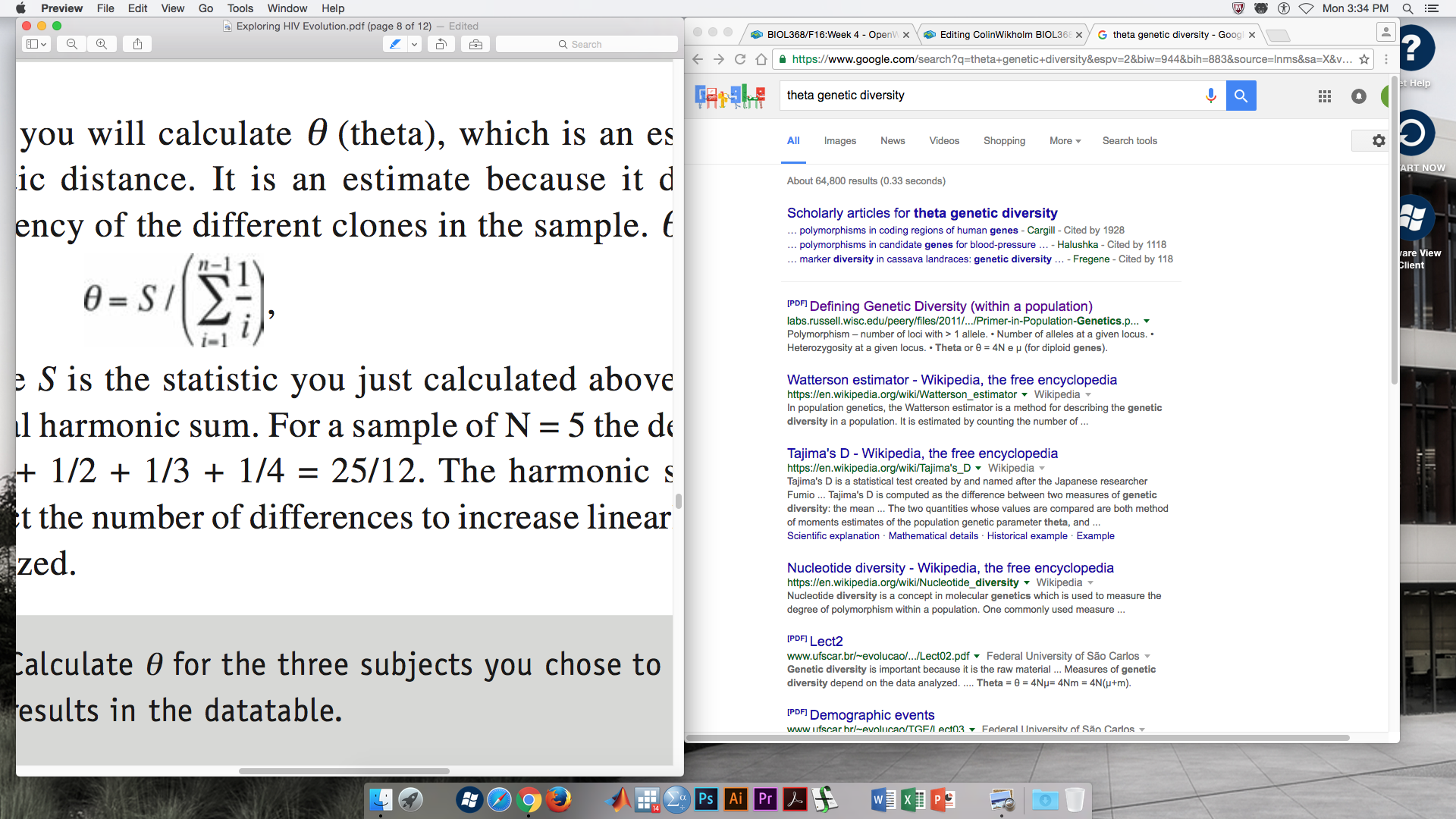Open the Google search settings gear
Viewport: 1456px width, 819px height.
[x=1378, y=140]
